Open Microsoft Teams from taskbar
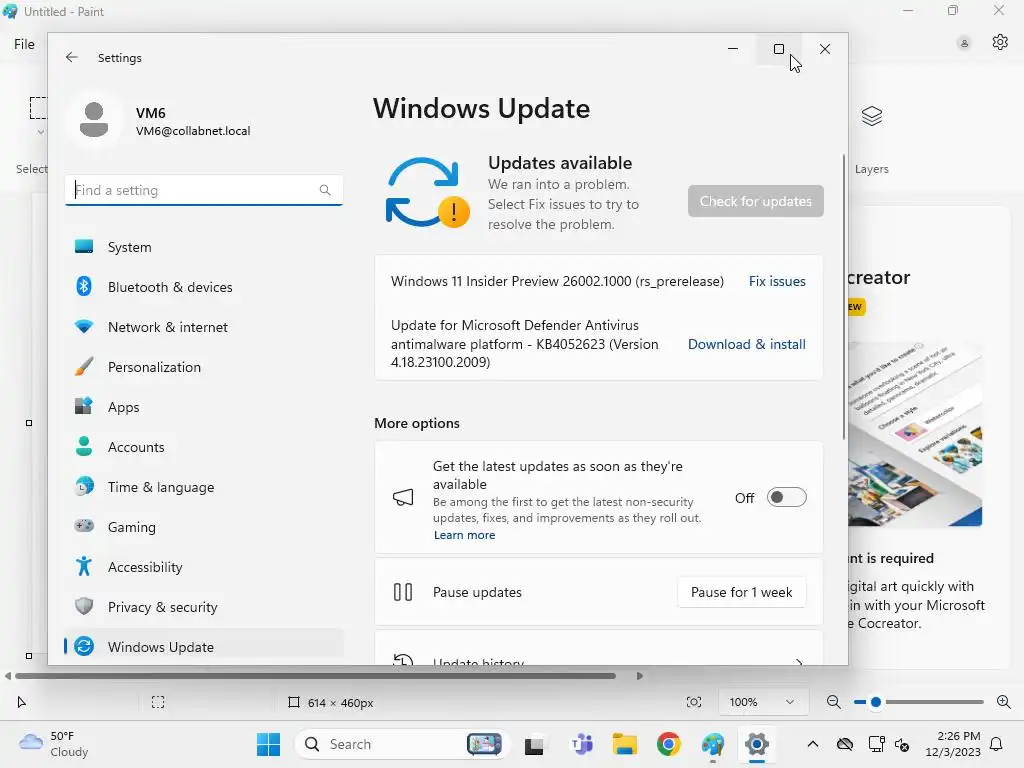 pyautogui.click(x=581, y=744)
